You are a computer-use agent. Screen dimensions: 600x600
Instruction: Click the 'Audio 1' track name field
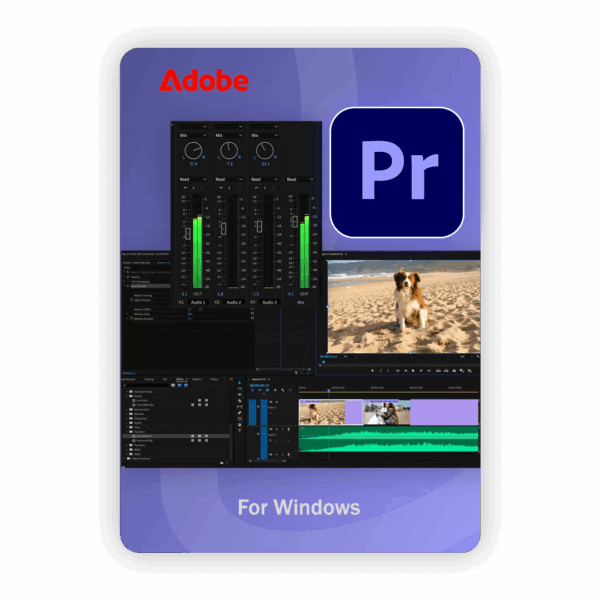pos(198,301)
